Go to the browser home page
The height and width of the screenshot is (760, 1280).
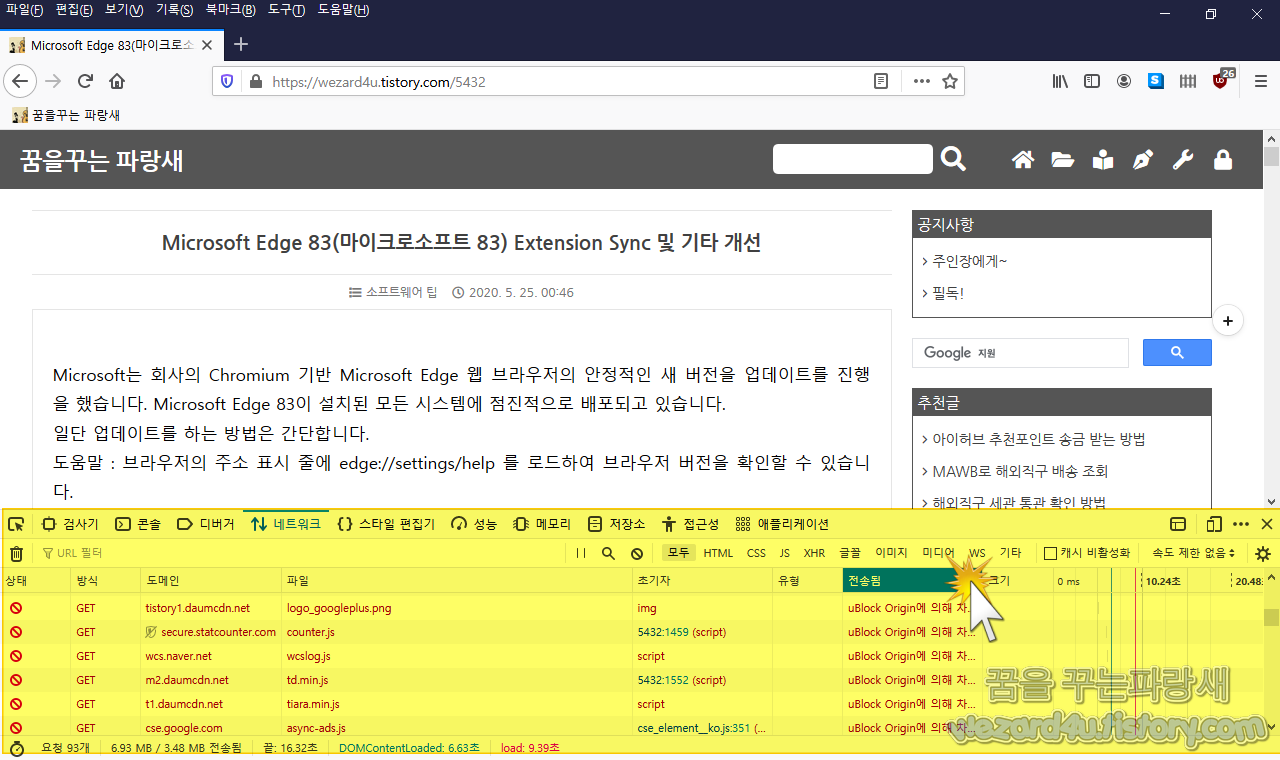(117, 81)
